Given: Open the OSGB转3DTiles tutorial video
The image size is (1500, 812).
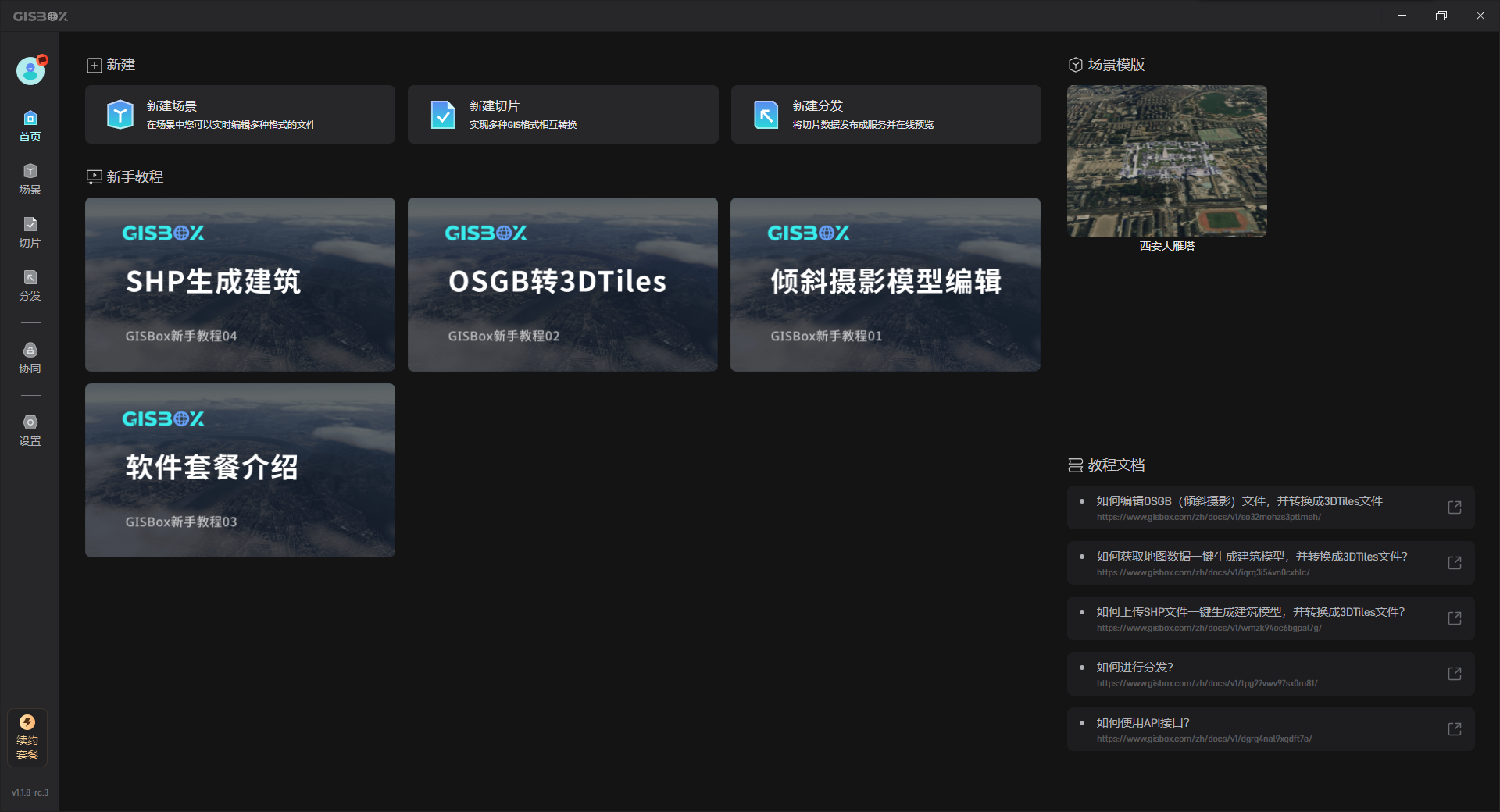Looking at the screenshot, I should (562, 284).
